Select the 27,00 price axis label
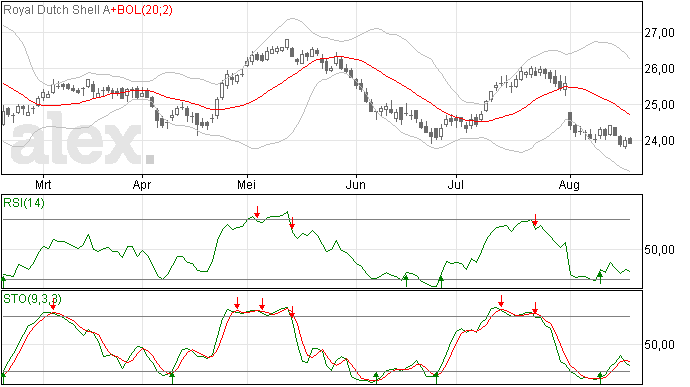 (x=659, y=33)
